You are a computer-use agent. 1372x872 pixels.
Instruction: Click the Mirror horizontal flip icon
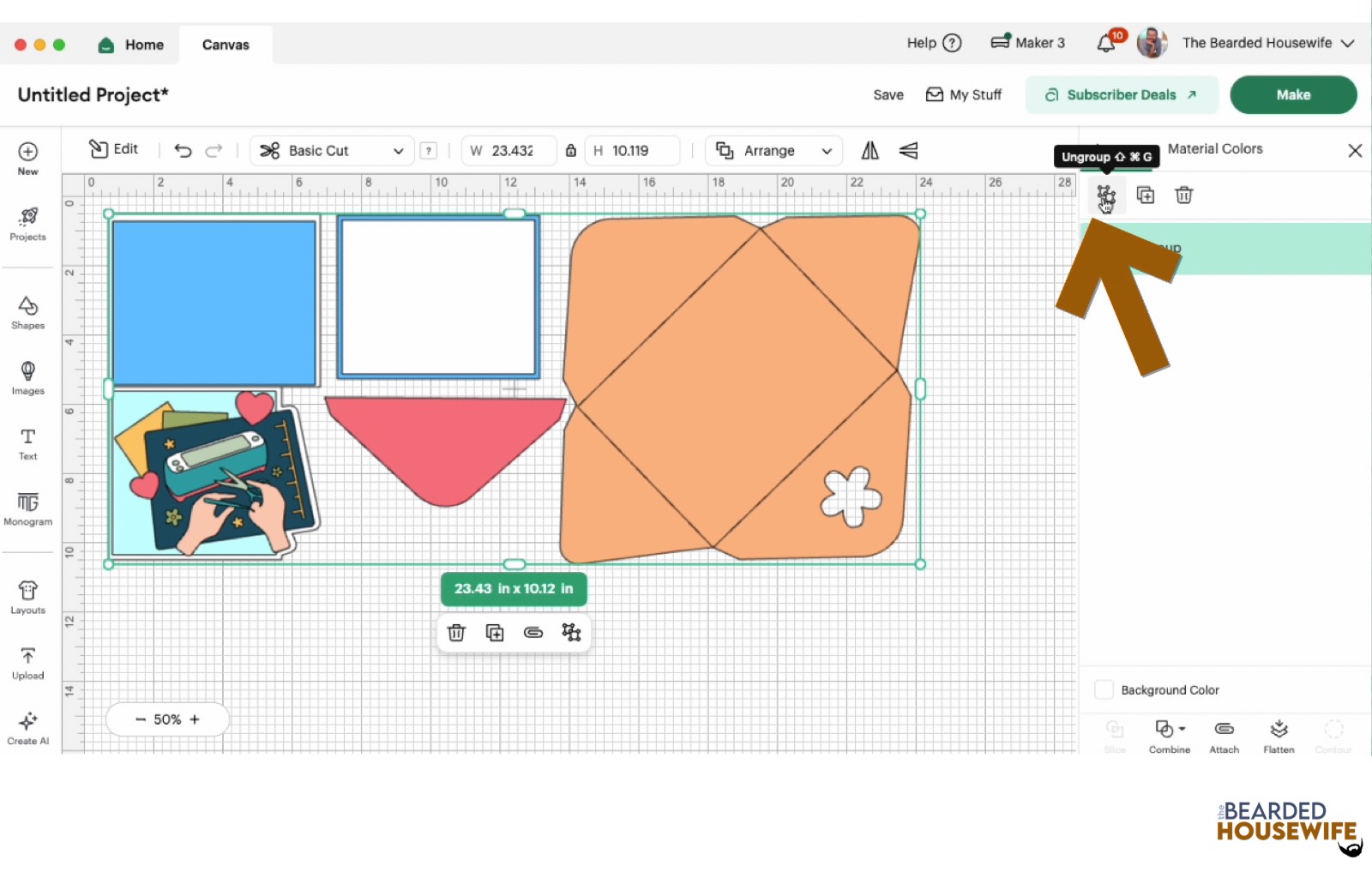[869, 150]
